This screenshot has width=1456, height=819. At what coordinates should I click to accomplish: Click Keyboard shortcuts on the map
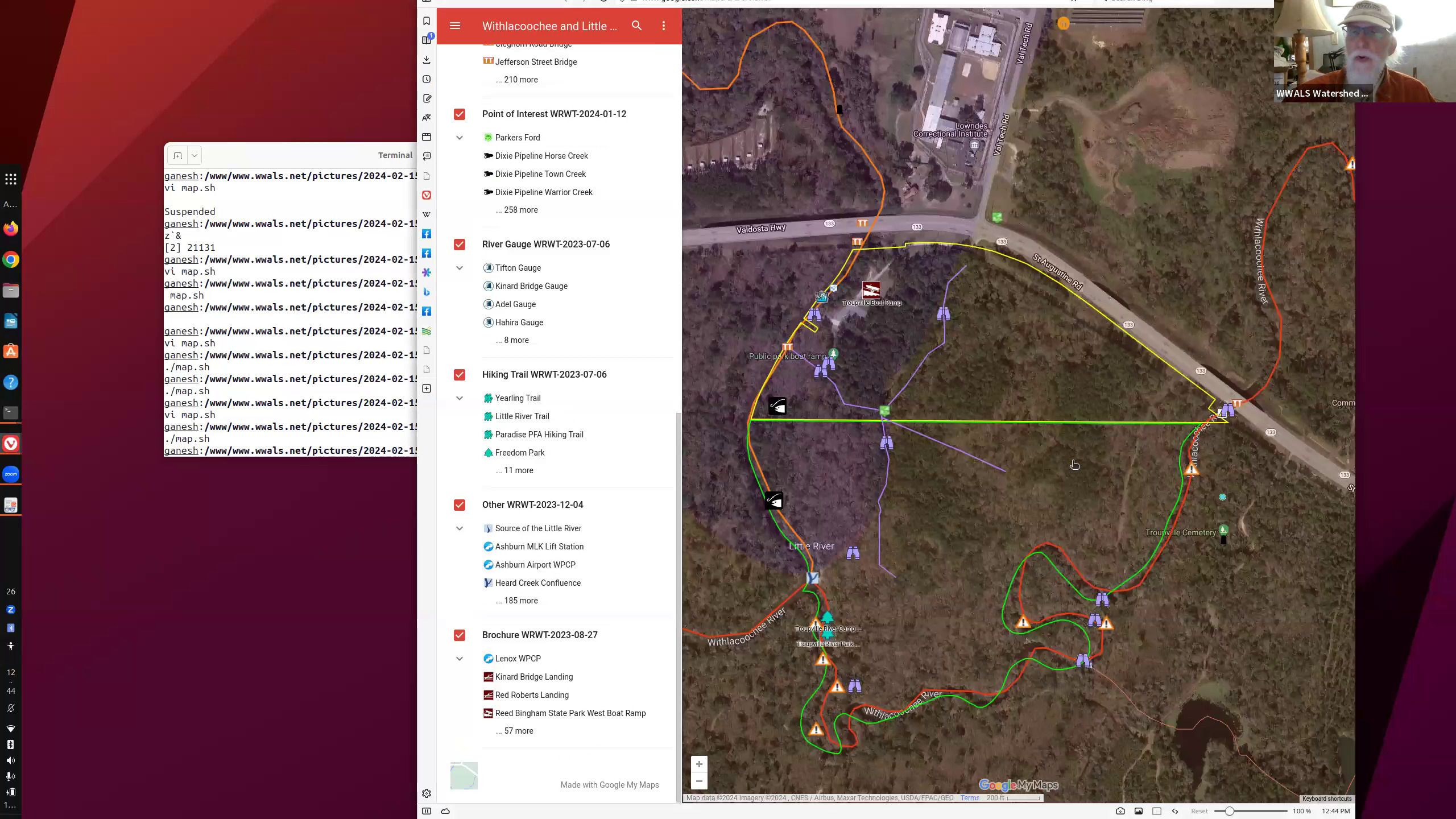[x=1326, y=799]
